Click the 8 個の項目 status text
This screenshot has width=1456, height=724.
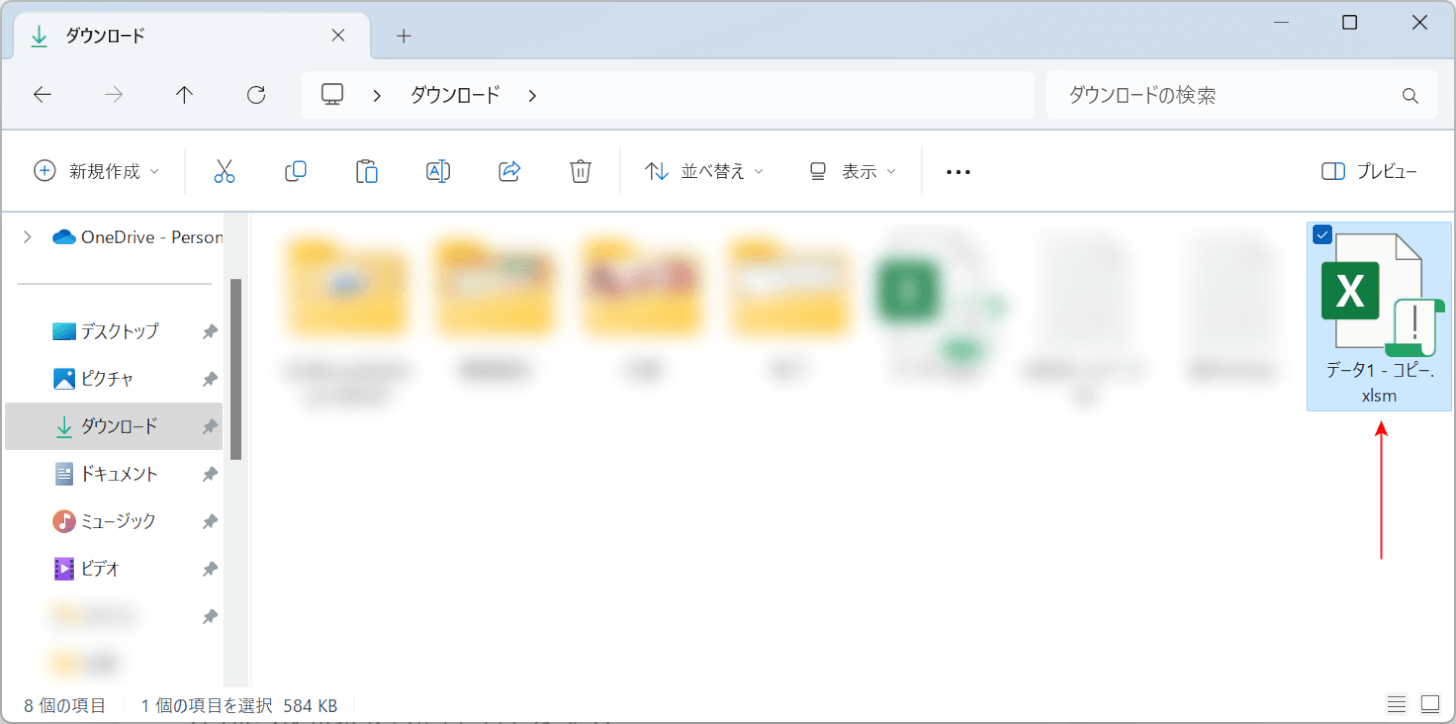(65, 705)
